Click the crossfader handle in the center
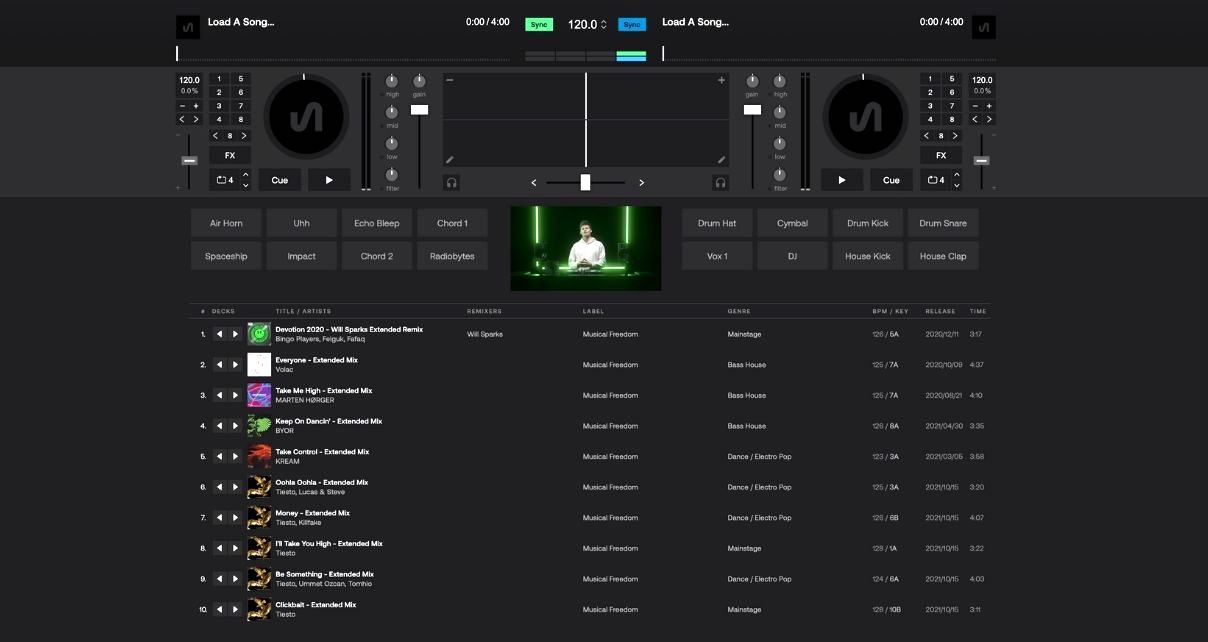The height and width of the screenshot is (642, 1208). pos(585,182)
